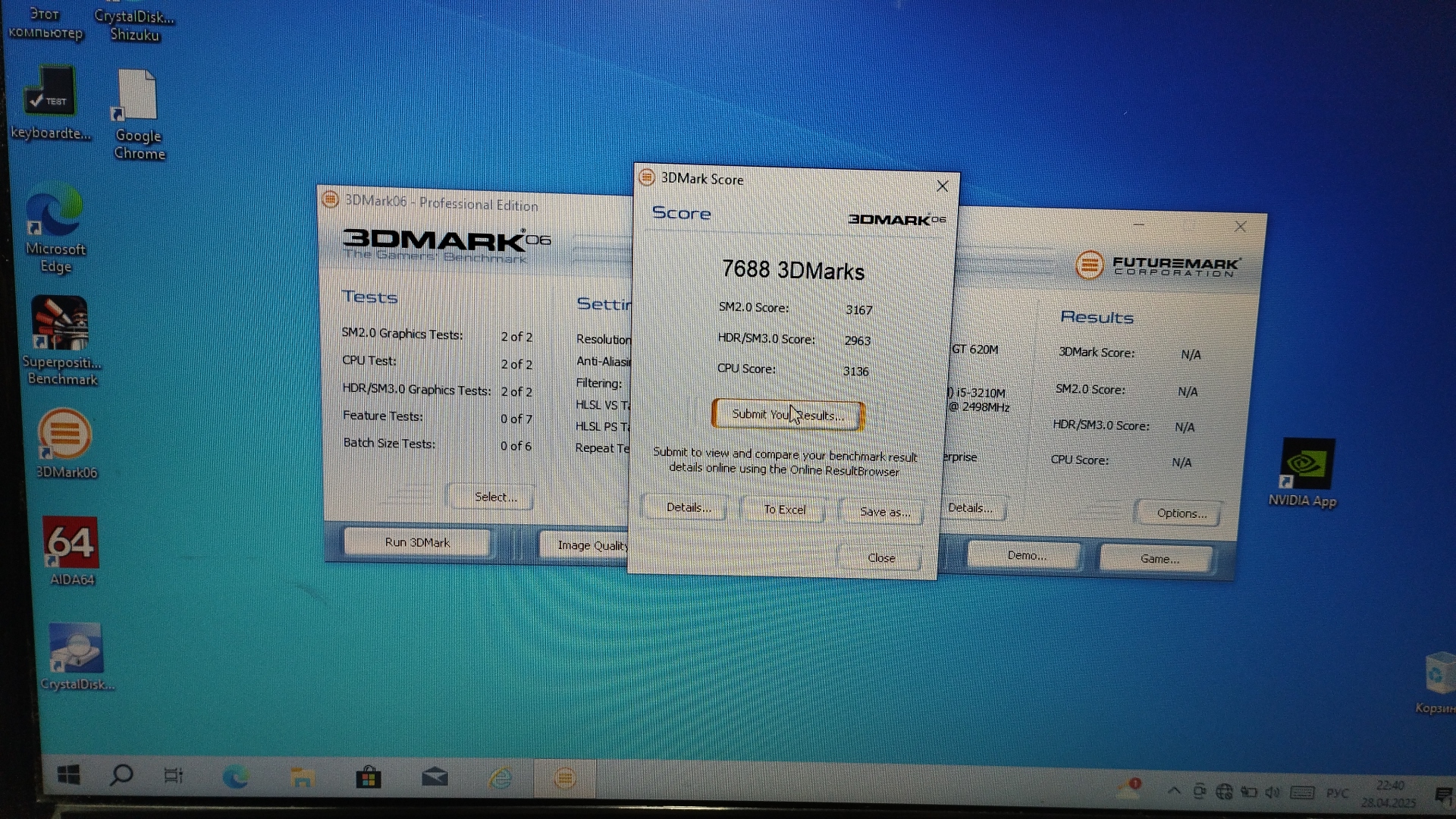This screenshot has width=1456, height=819.
Task: Open the Options button under Results
Action: [x=1181, y=513]
